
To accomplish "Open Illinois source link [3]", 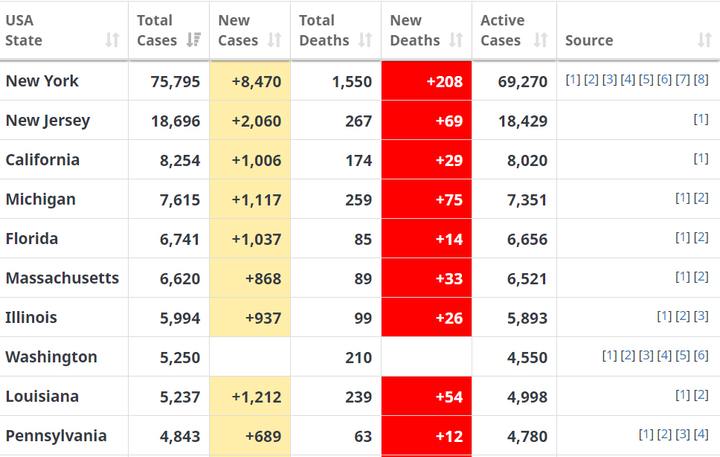I will coord(701,317).
